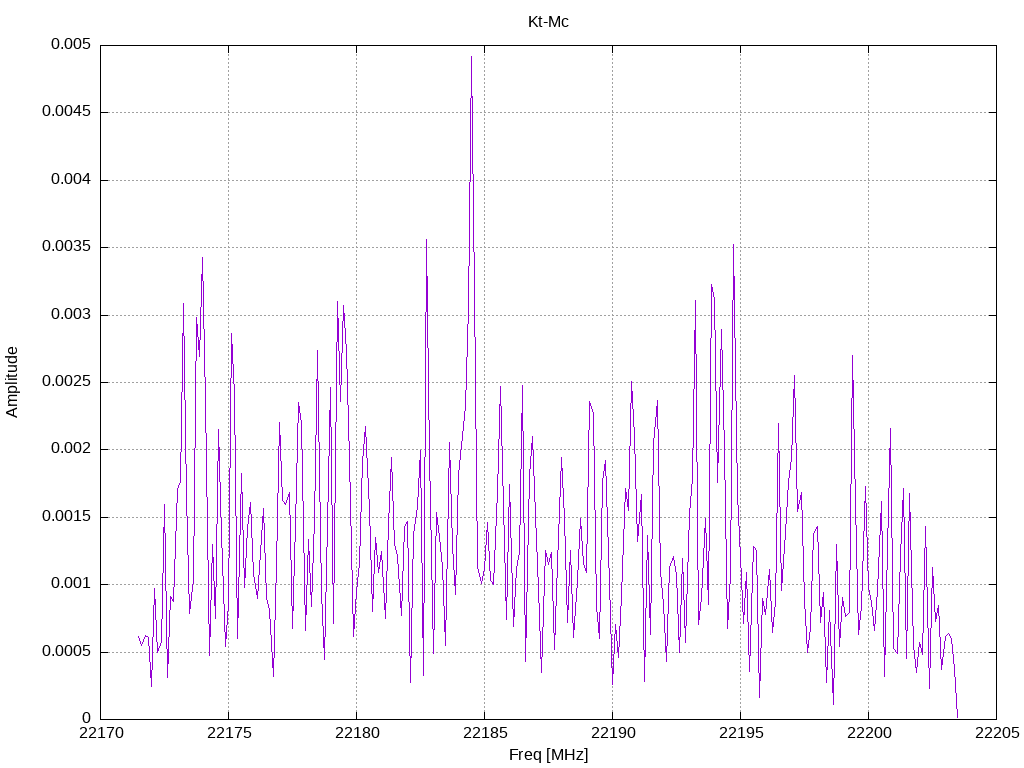
Task: Click the plot title Kt-Mc
Action: coord(548,22)
